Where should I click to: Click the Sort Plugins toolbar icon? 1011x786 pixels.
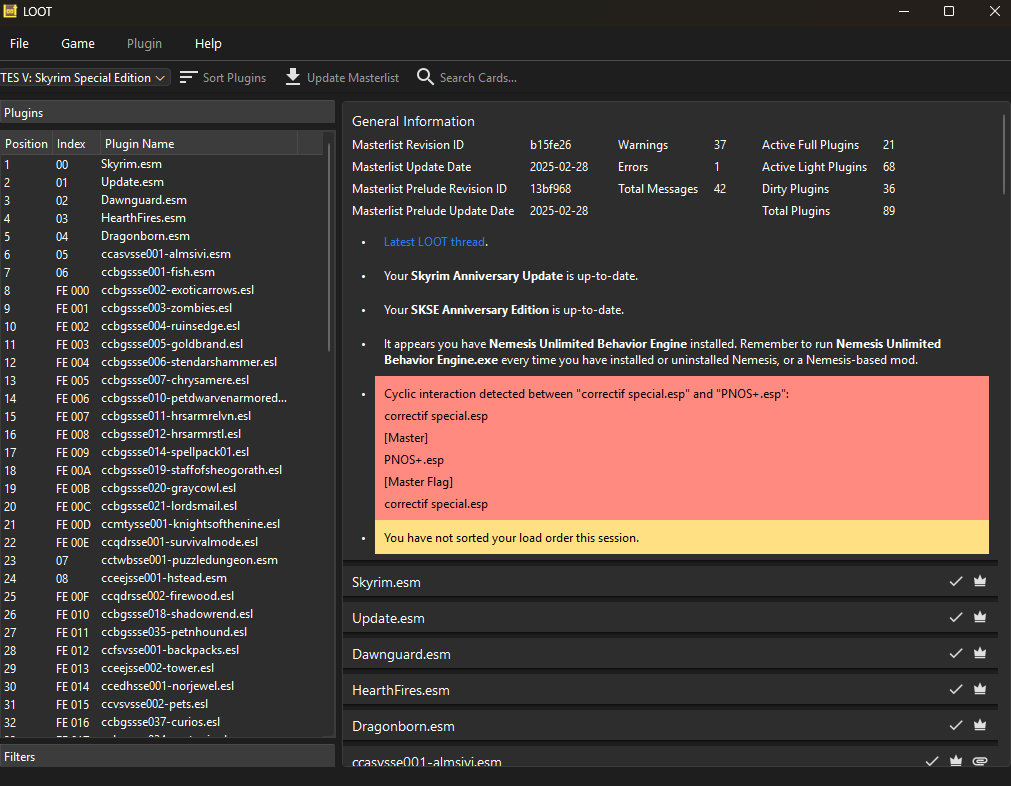[189, 77]
